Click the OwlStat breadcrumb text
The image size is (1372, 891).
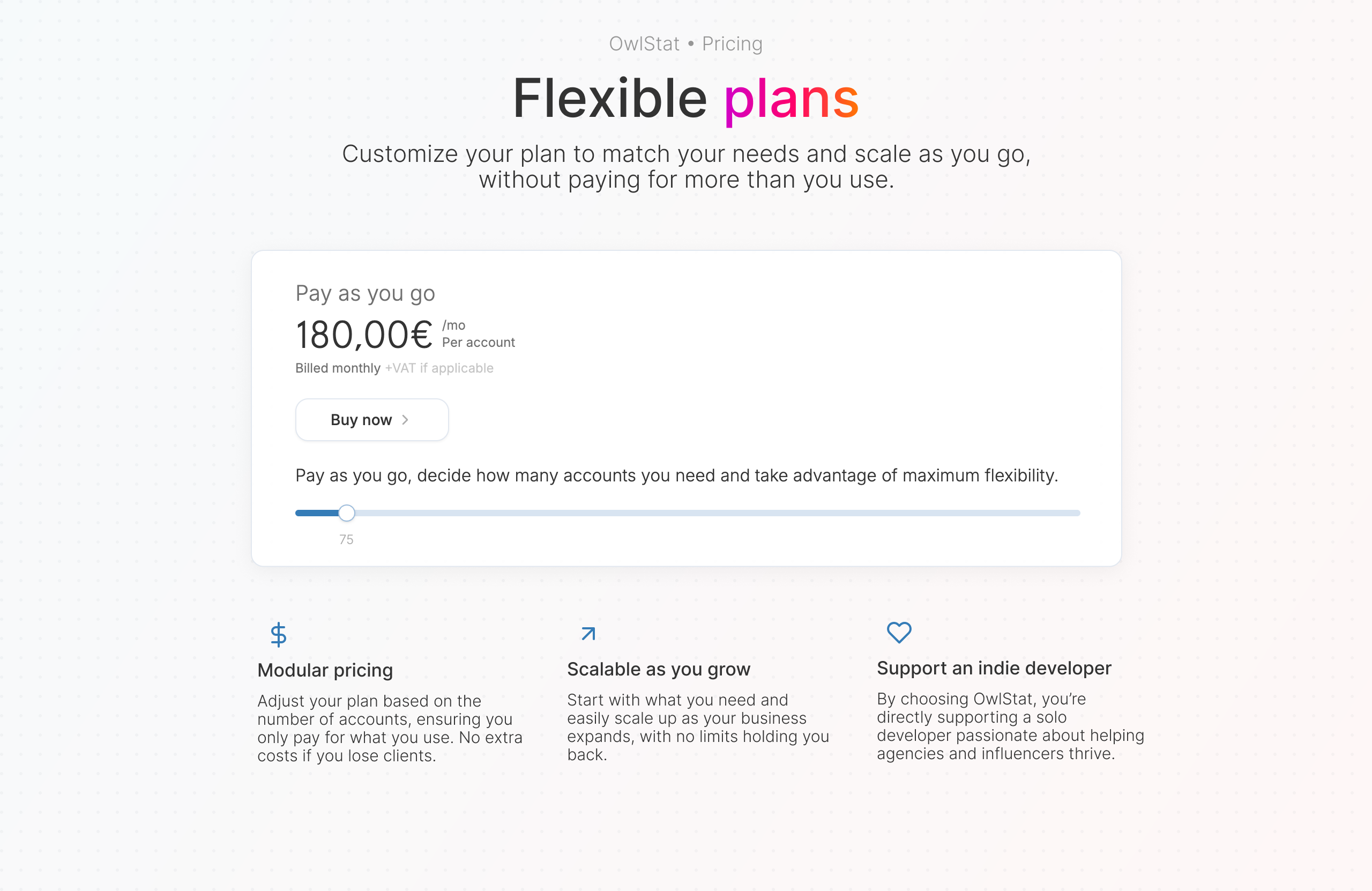click(x=645, y=44)
